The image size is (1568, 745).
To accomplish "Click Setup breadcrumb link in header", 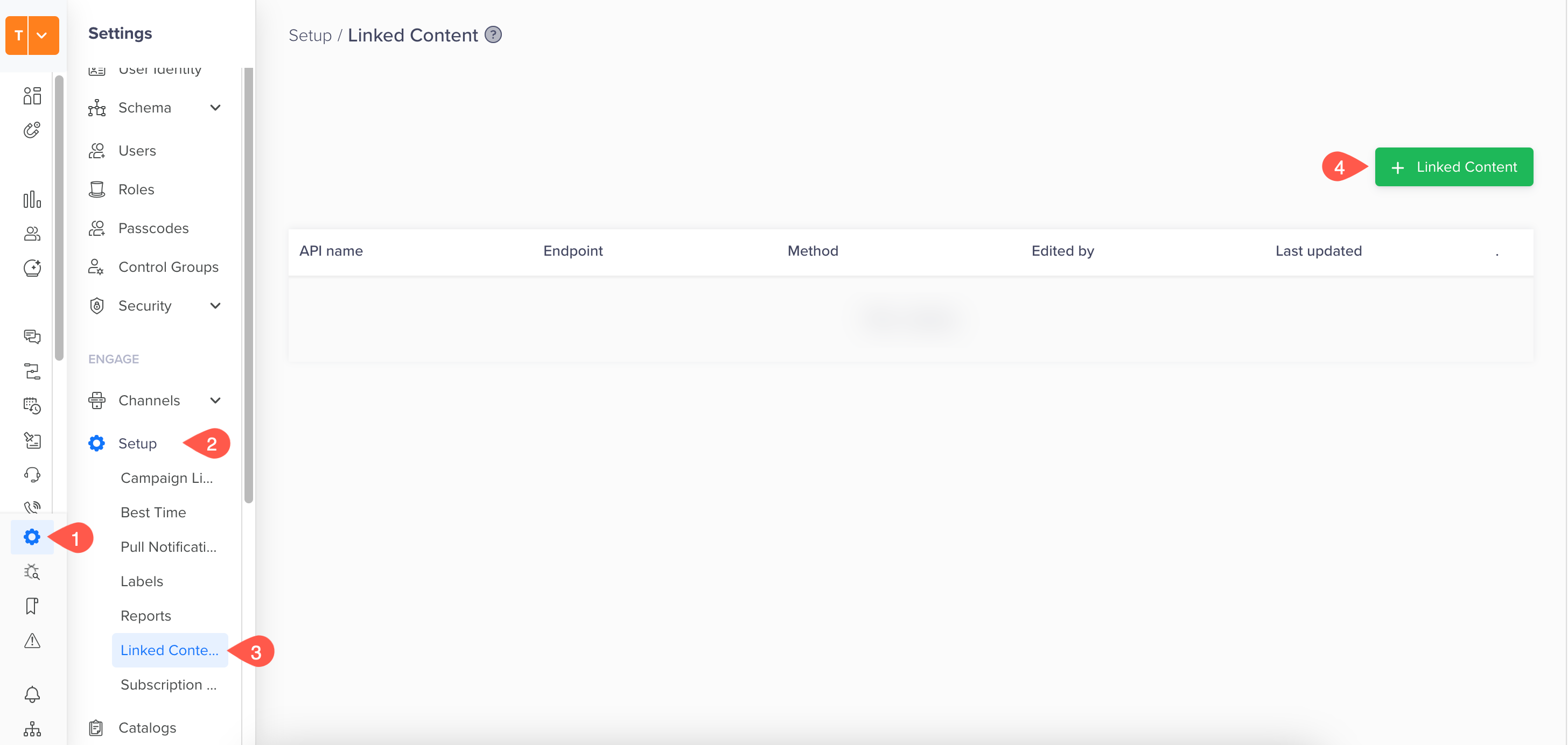I will 310,36.
